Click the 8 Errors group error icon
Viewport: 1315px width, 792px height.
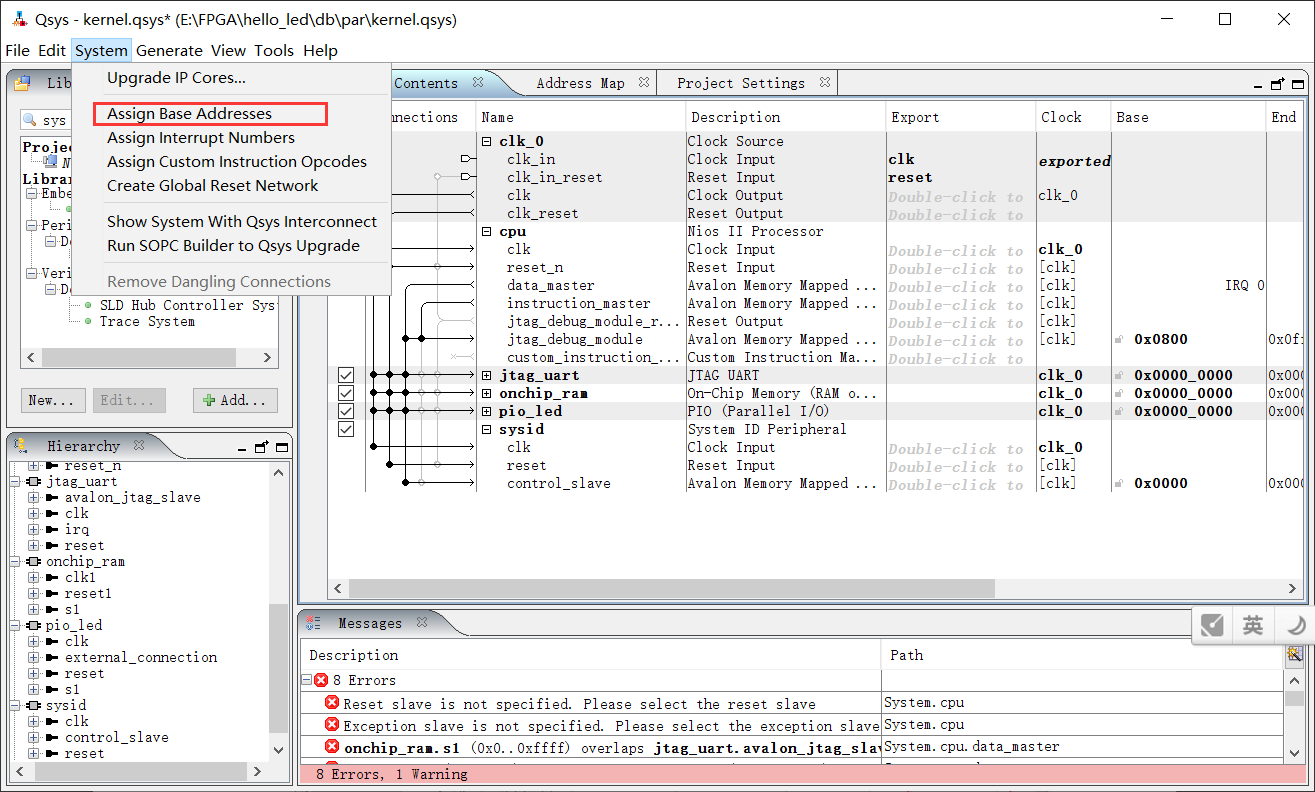click(321, 680)
